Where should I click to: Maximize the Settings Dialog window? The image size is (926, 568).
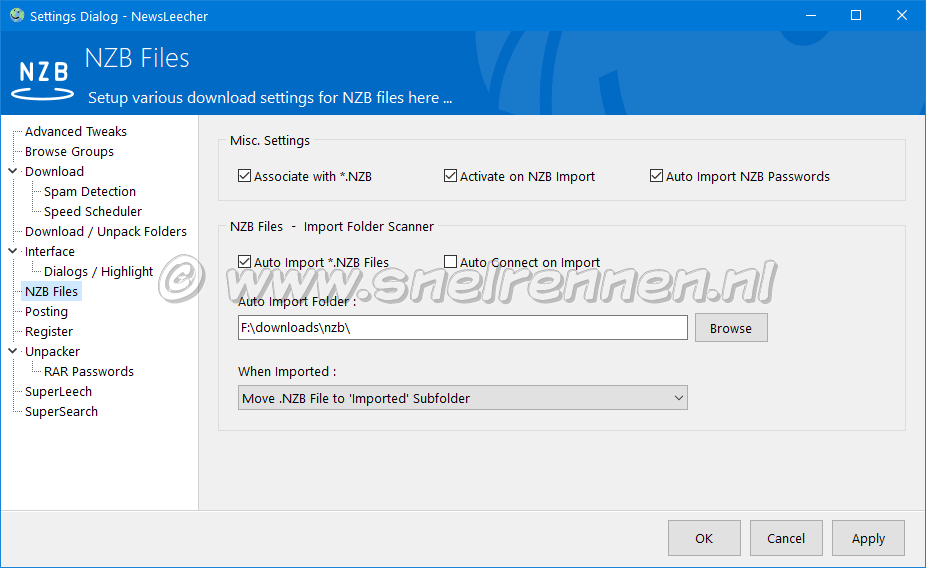(x=856, y=15)
